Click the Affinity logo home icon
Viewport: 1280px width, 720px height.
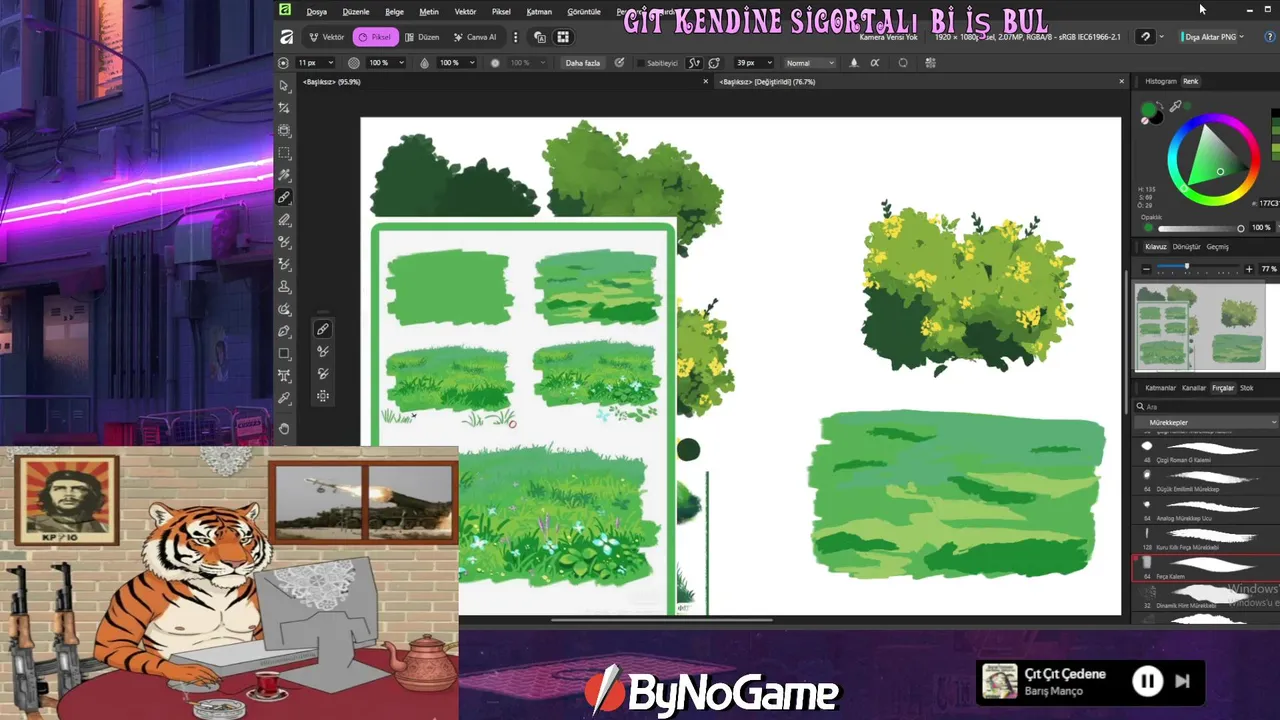286,37
